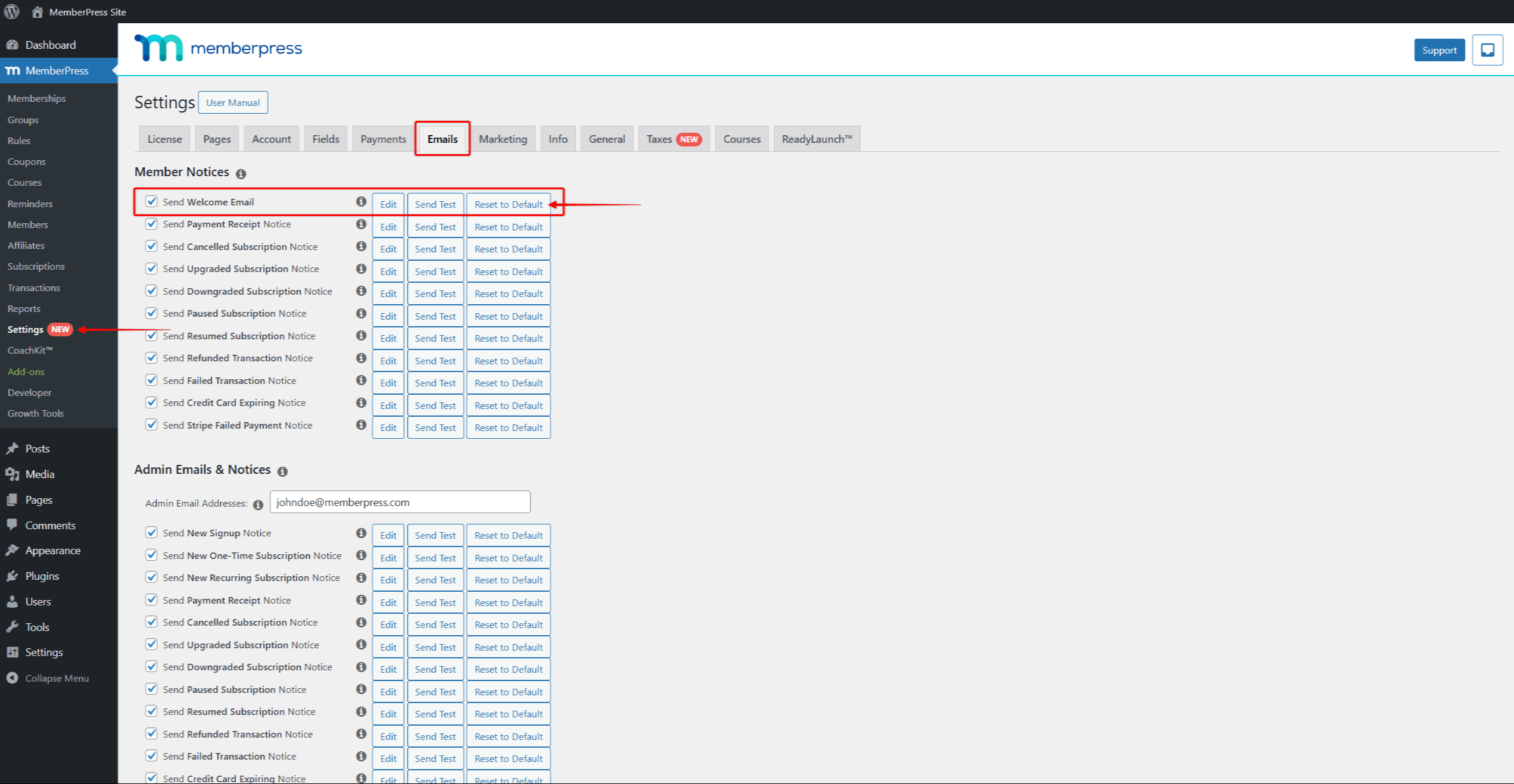Screen dimensions: 1514x784
Task: Click the home icon beside MemberPress Site
Action: point(37,11)
